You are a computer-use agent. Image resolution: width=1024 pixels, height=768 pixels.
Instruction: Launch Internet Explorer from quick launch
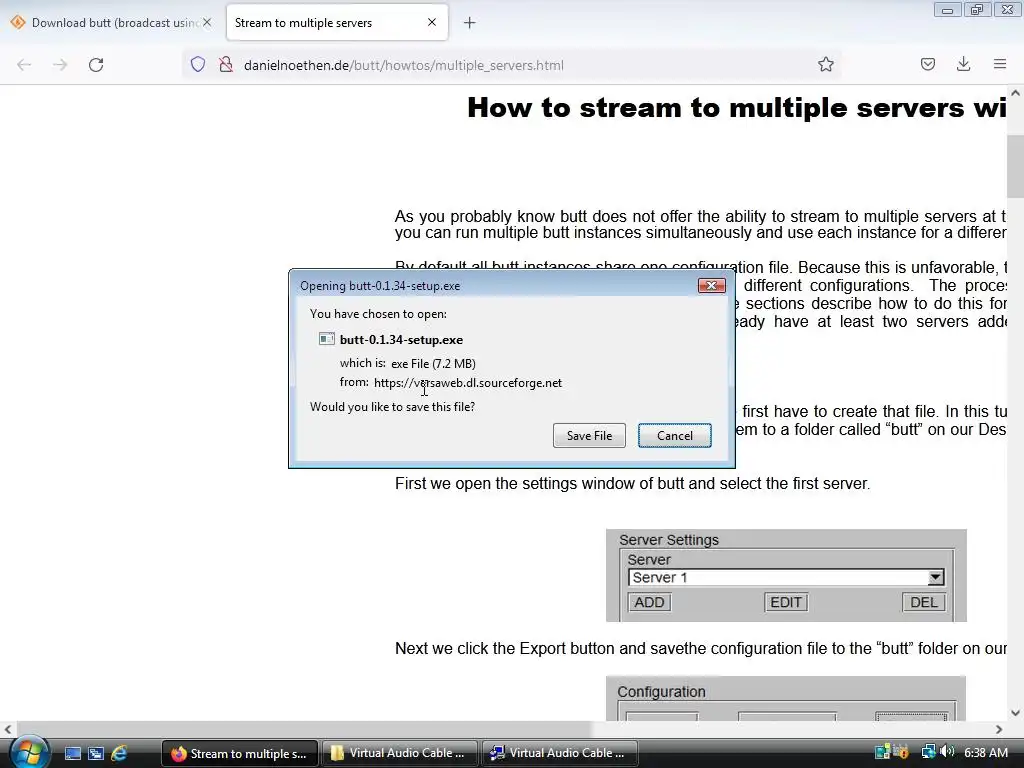coord(119,753)
